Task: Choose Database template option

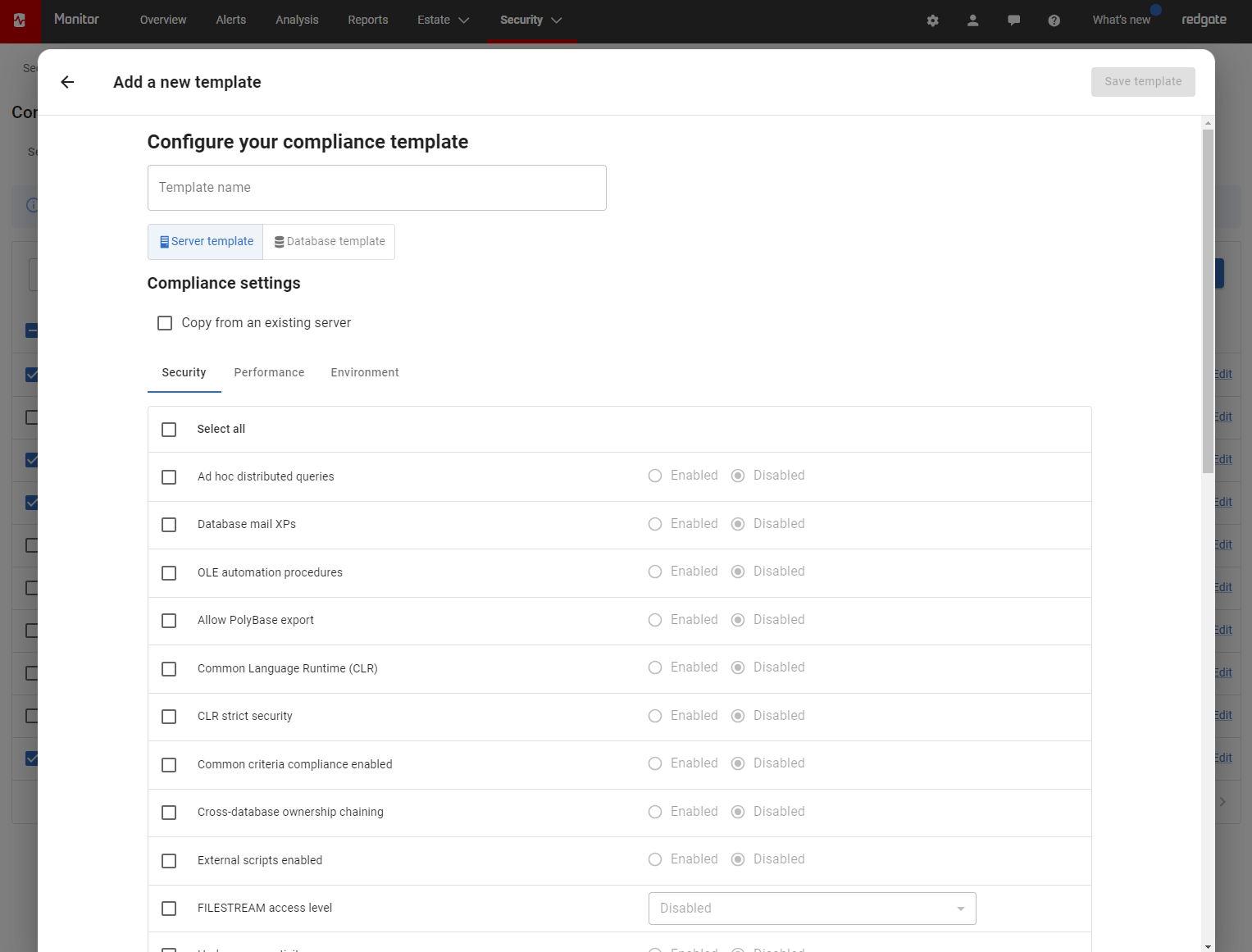Action: (x=329, y=242)
